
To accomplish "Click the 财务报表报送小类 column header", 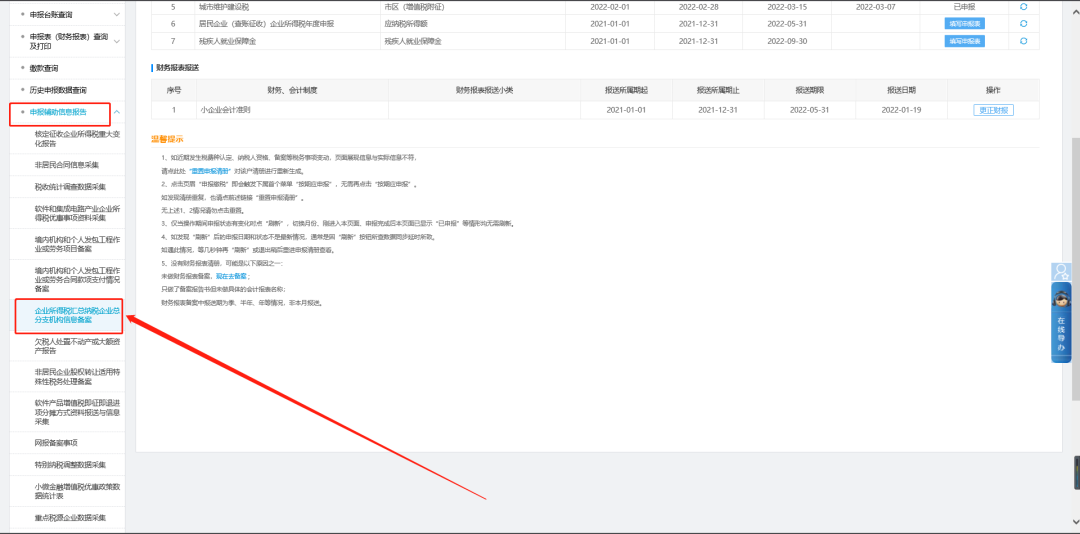I will tap(484, 90).
